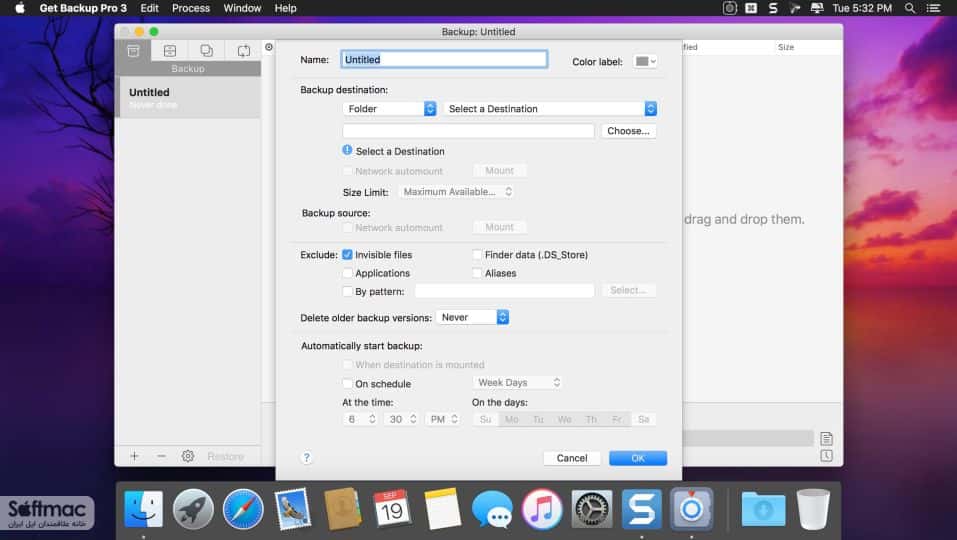Launch Launchpad rocket in the Dock
The height and width of the screenshot is (540, 957).
tap(193, 509)
